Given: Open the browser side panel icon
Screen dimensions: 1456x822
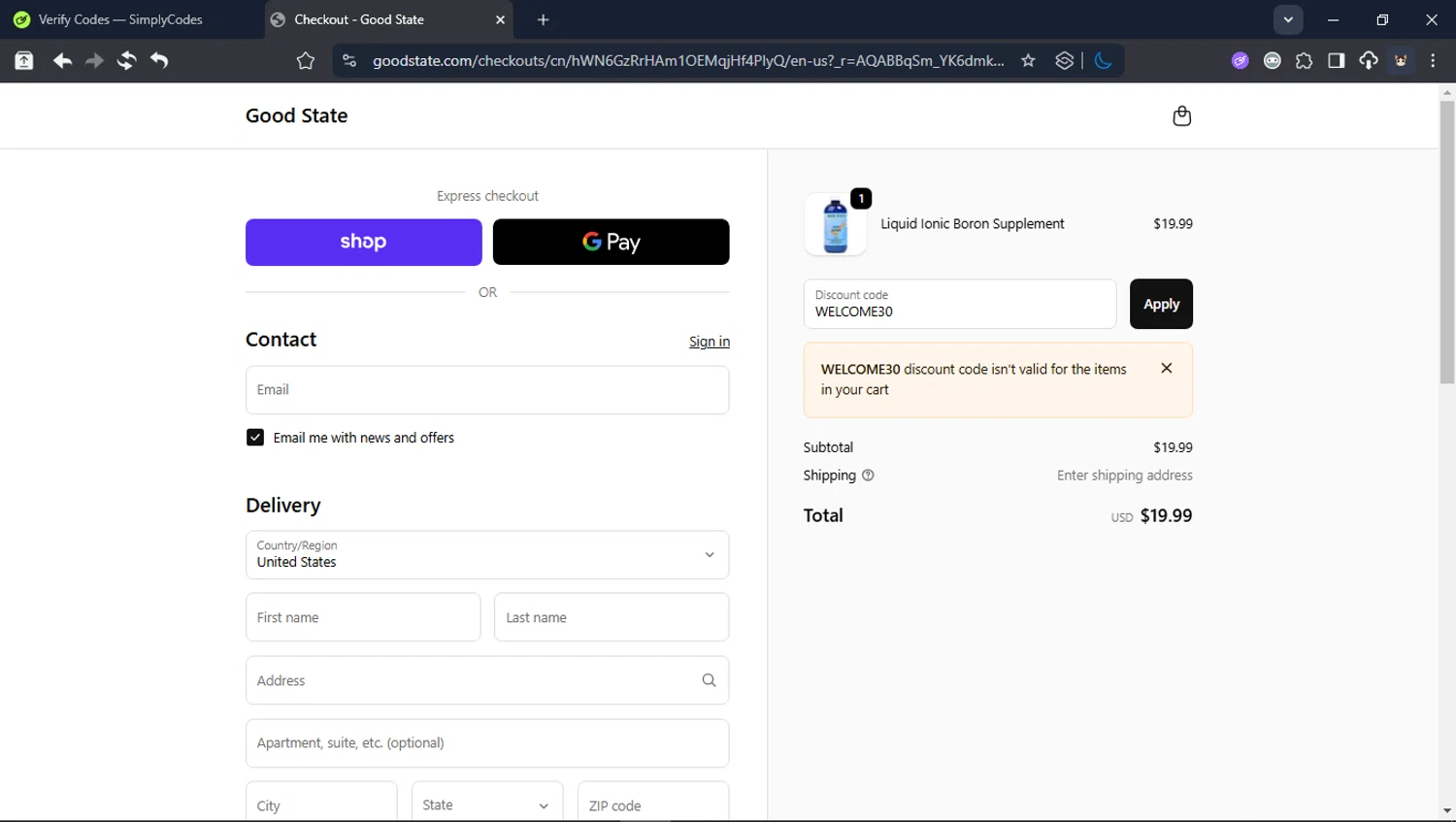Looking at the screenshot, I should 1337,60.
